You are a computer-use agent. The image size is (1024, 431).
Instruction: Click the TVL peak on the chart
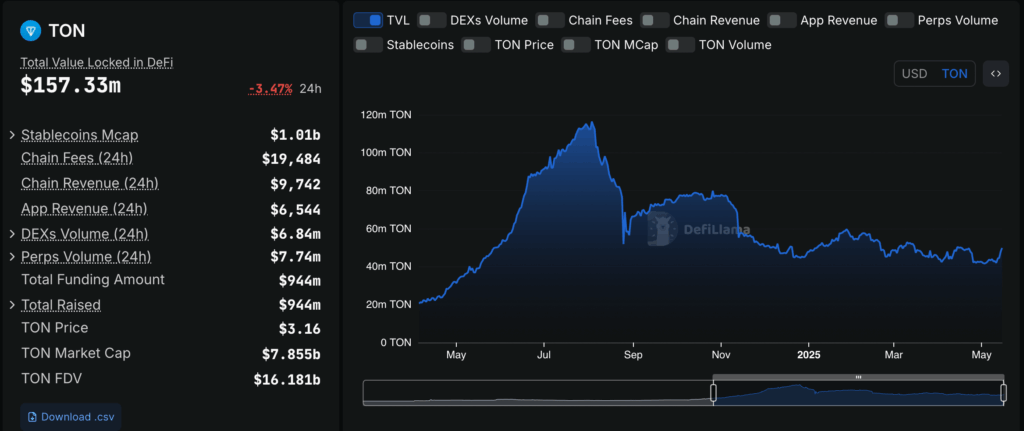[x=592, y=123]
